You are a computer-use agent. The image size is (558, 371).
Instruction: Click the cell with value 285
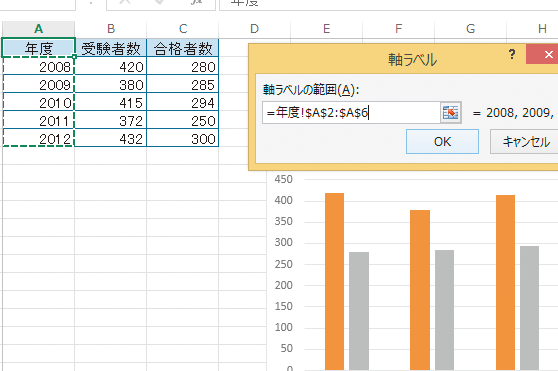tap(183, 84)
